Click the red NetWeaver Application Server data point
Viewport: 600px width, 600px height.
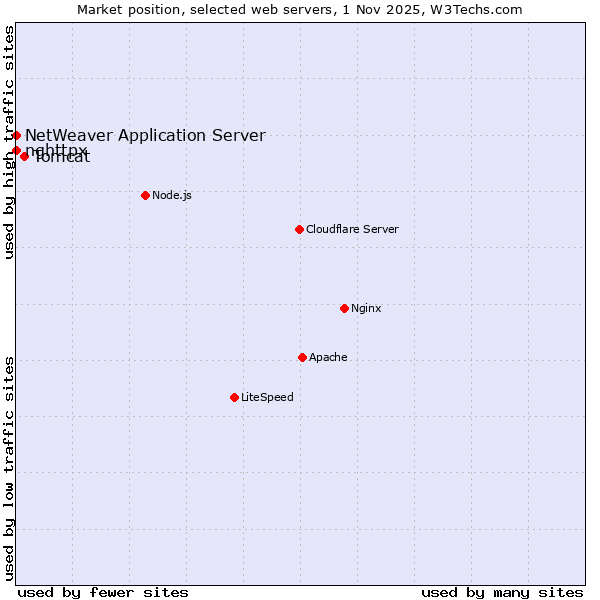[17, 135]
